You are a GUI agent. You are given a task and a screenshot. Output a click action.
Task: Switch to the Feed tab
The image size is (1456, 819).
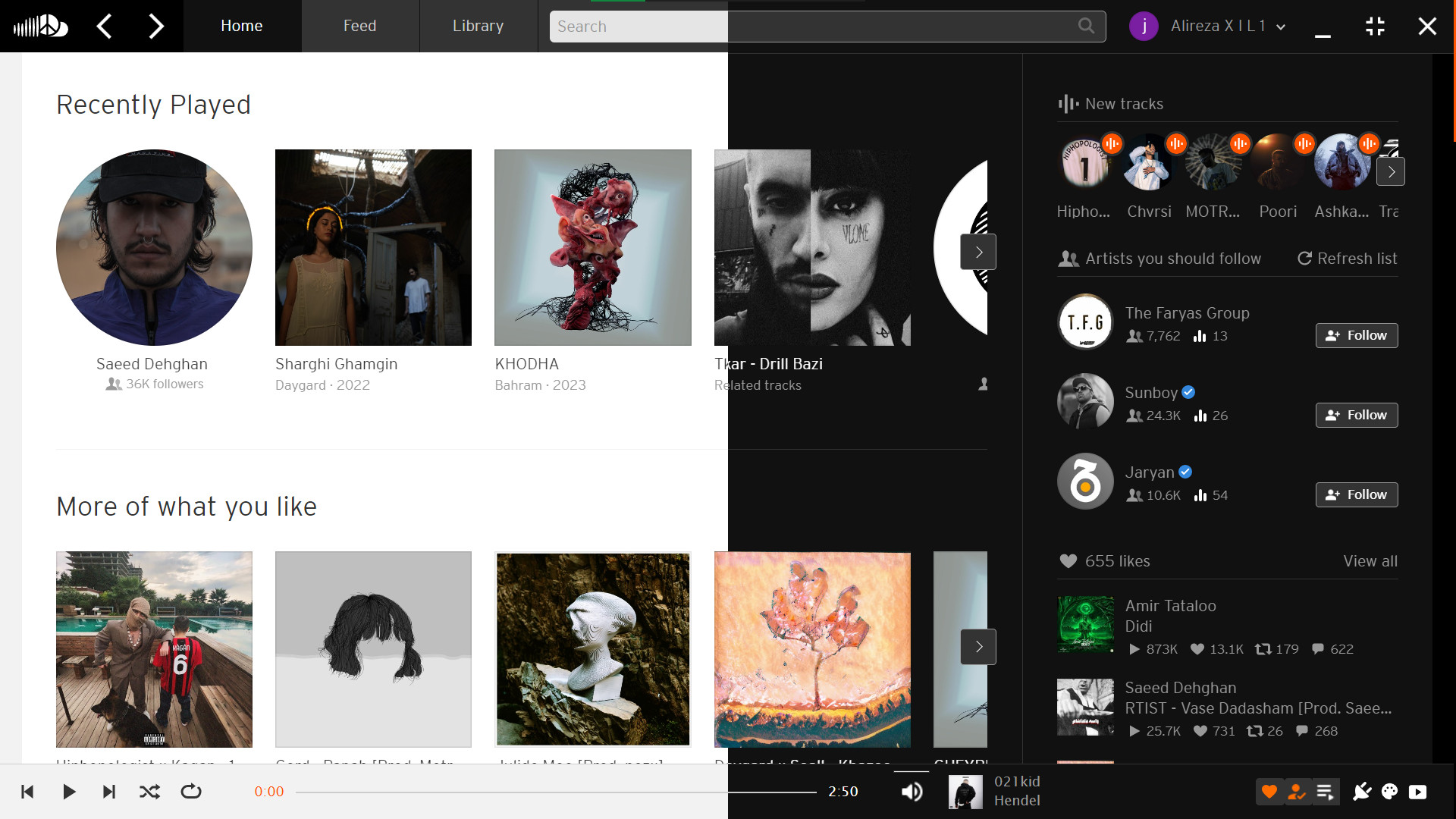click(359, 26)
